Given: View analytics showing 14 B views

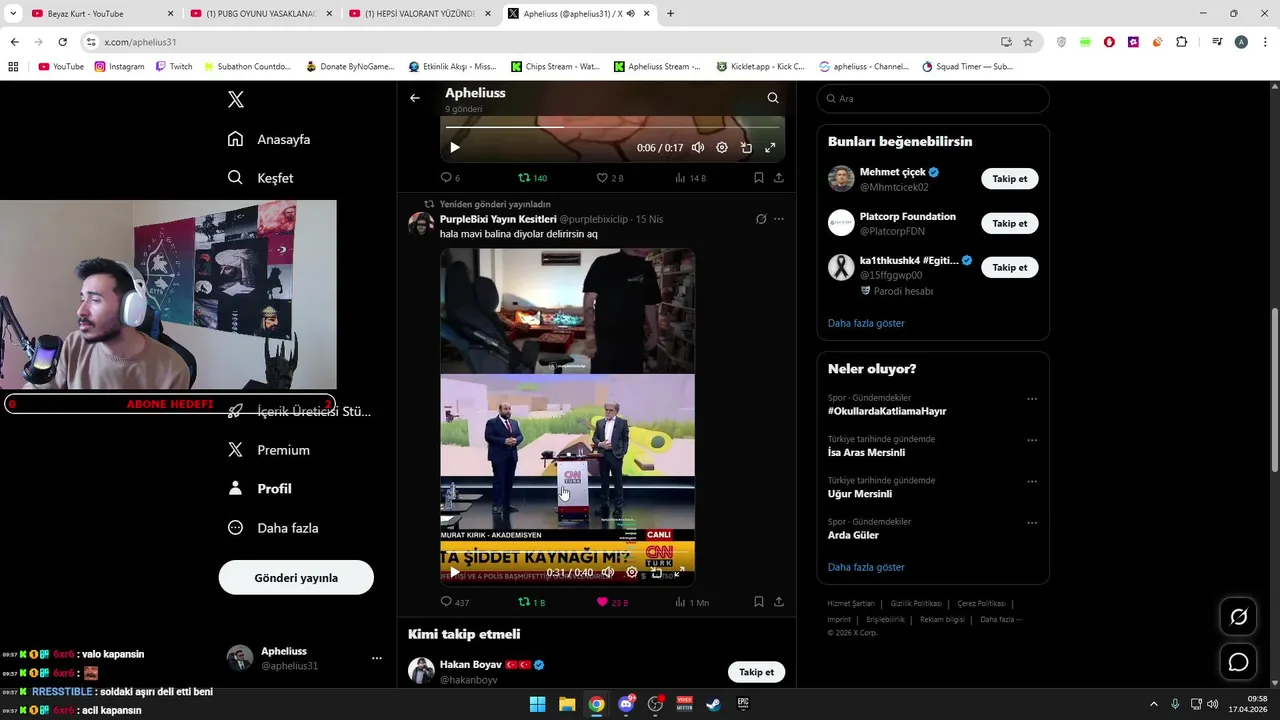Looking at the screenshot, I should point(690,178).
